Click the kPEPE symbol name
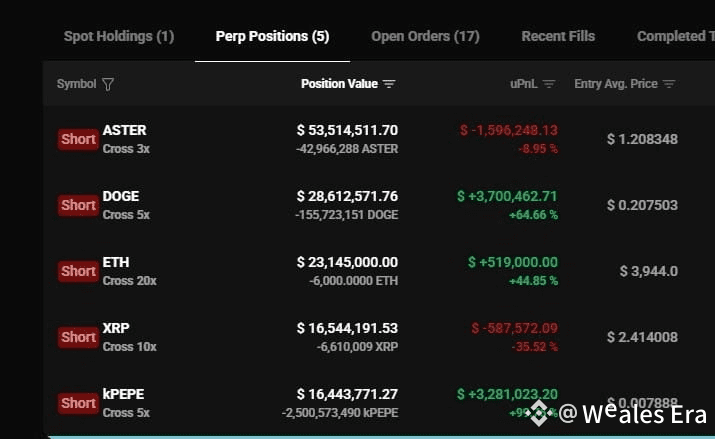The image size is (715, 439). (124, 394)
